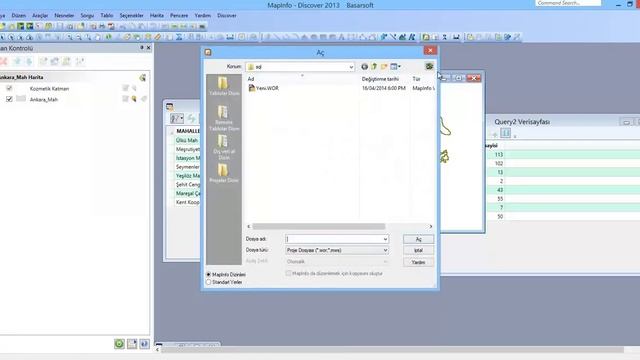640x360 pixels.
Task: Open the Sorgu menu
Action: tap(87, 16)
